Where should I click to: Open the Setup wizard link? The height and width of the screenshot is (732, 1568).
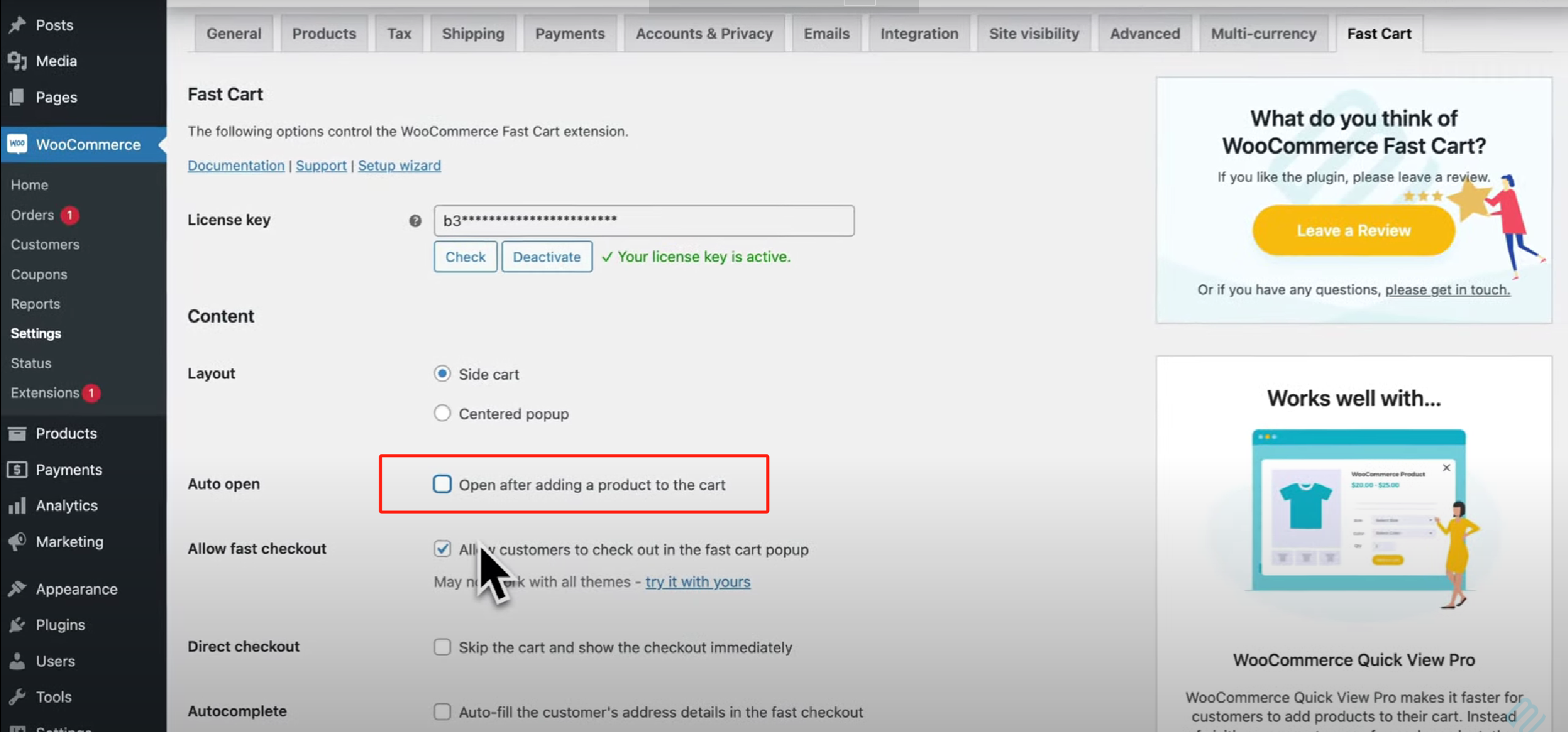point(399,165)
